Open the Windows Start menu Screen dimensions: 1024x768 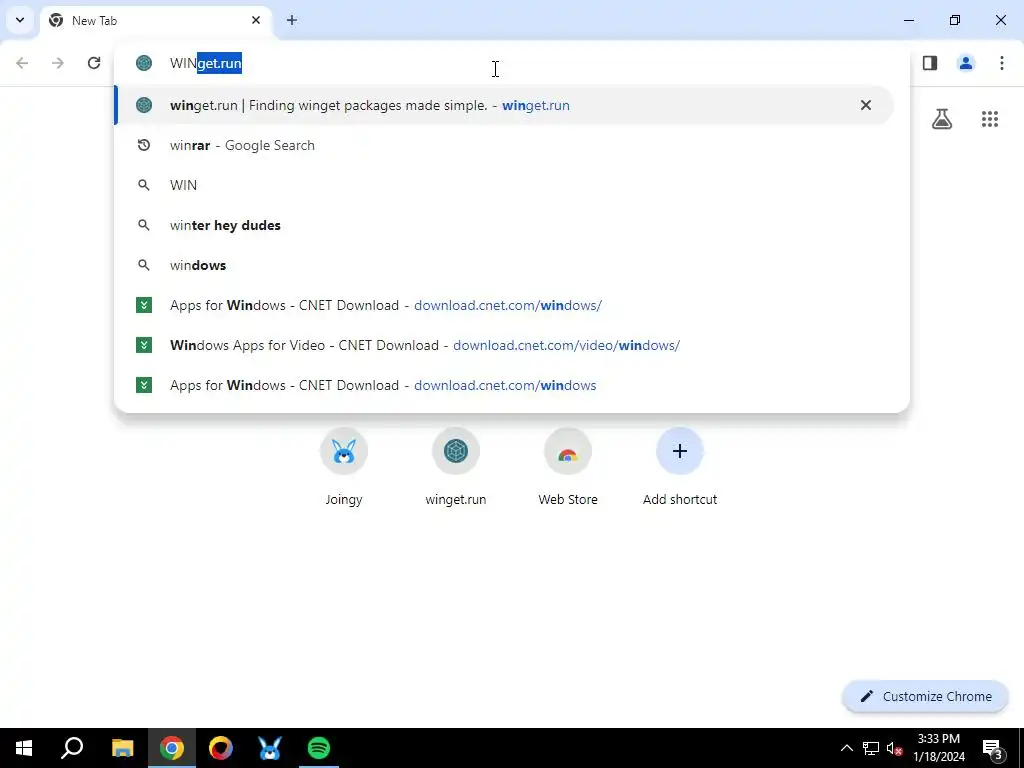[x=24, y=748]
